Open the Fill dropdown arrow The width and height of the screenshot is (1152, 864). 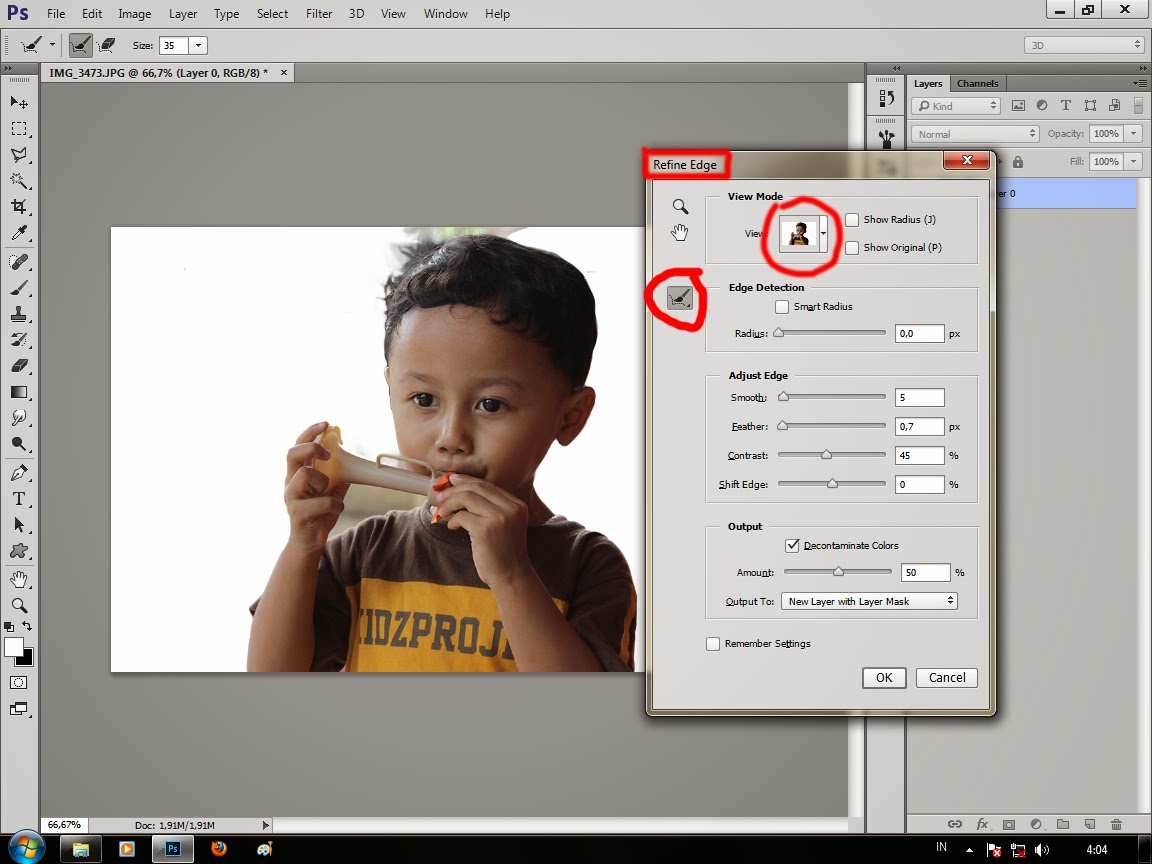(x=1134, y=162)
